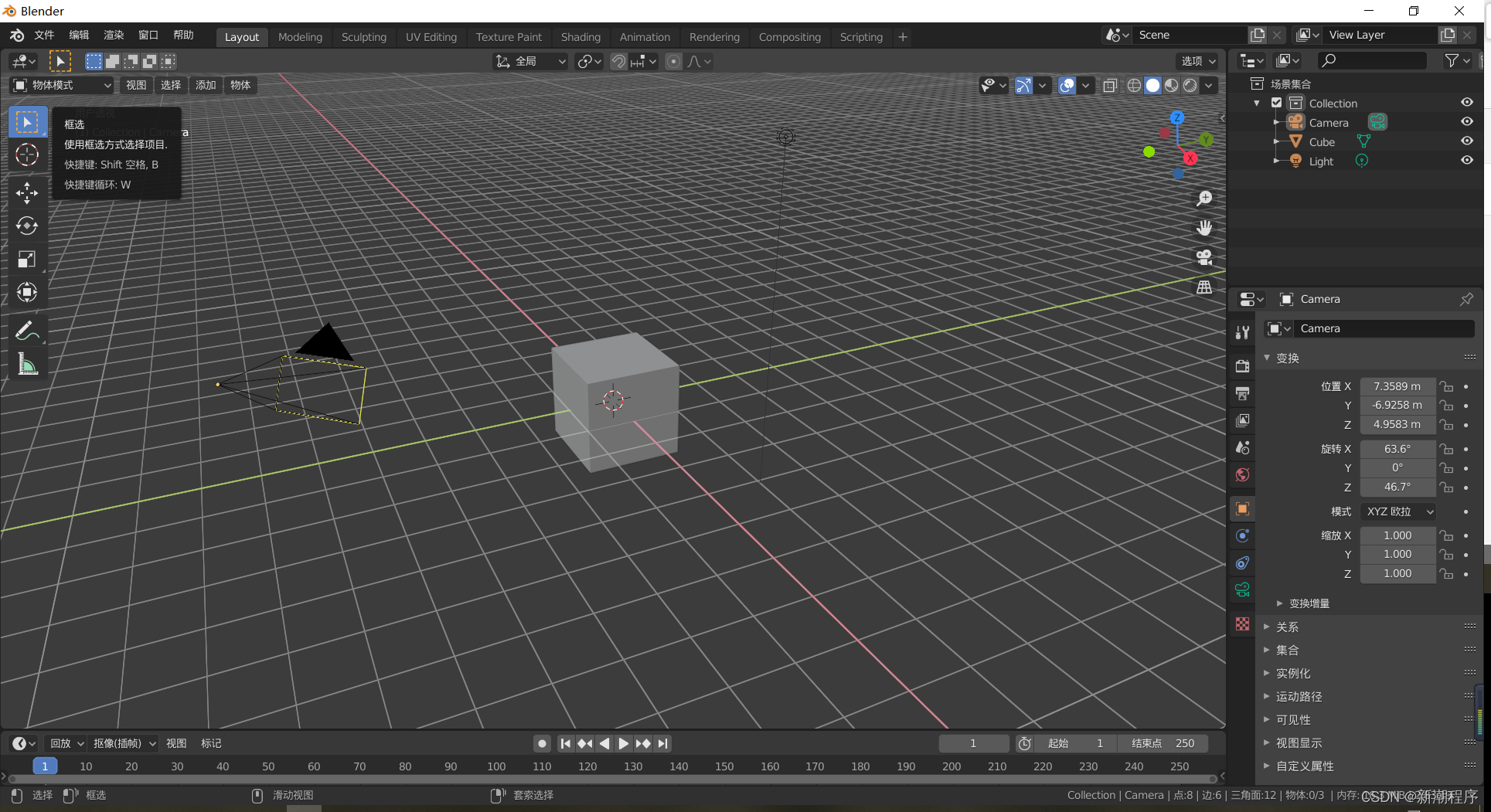Enable proportional editing toggle
The height and width of the screenshot is (812, 1491).
pyautogui.click(x=673, y=61)
